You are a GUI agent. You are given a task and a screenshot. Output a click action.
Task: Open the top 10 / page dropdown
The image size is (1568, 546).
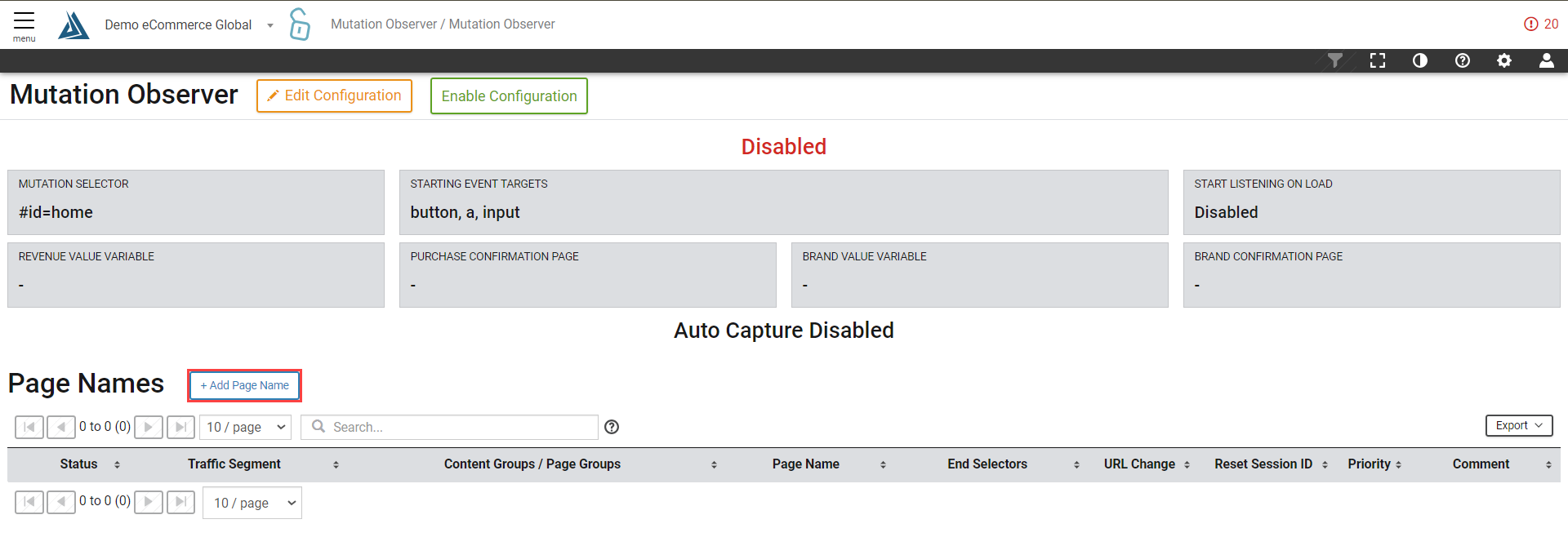tap(246, 427)
